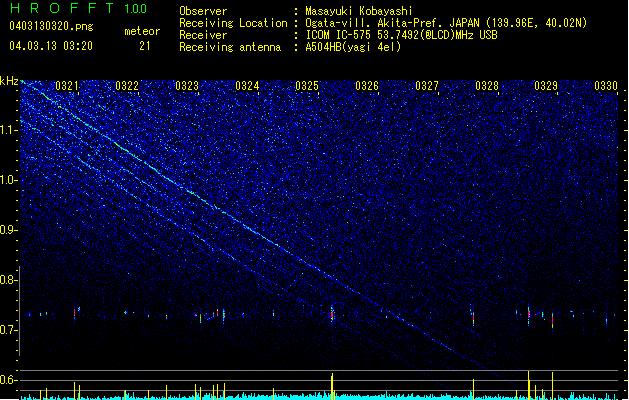Click the 'meteor' label

pos(142,31)
